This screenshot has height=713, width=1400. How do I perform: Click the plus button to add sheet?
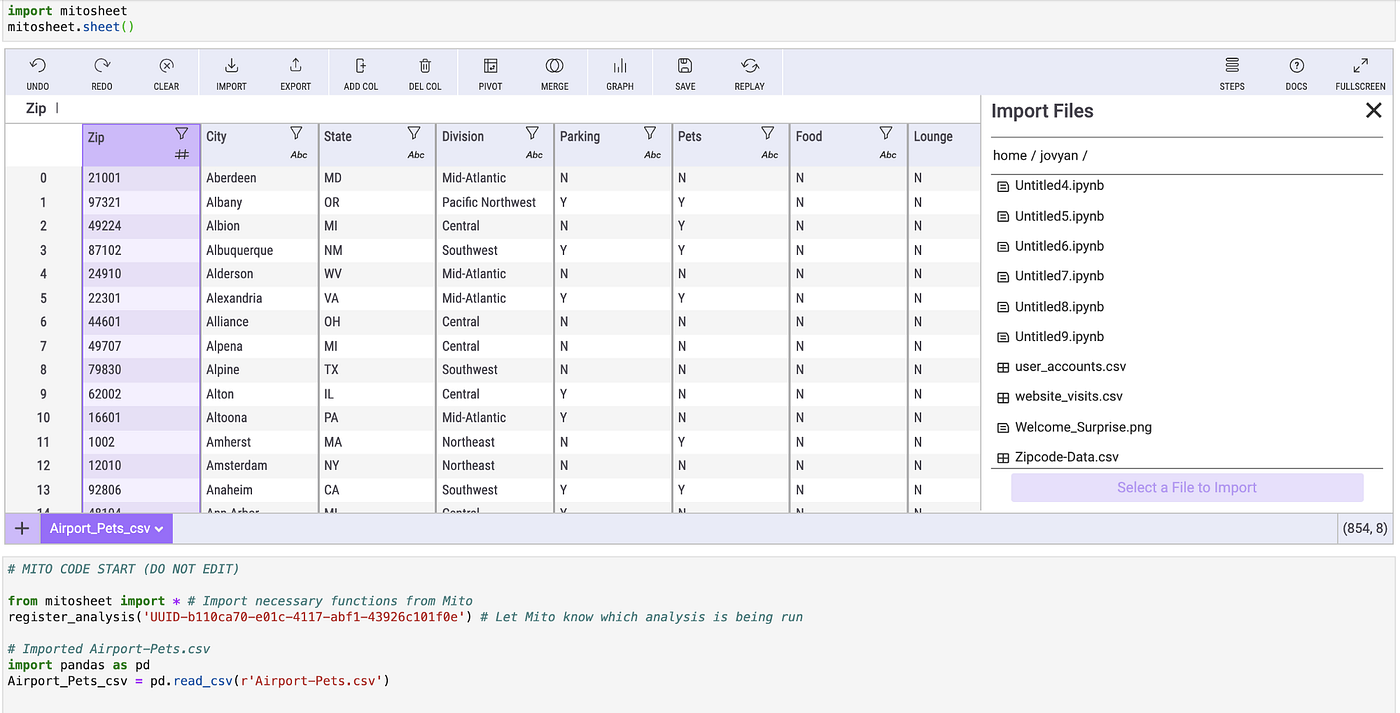pos(21,527)
